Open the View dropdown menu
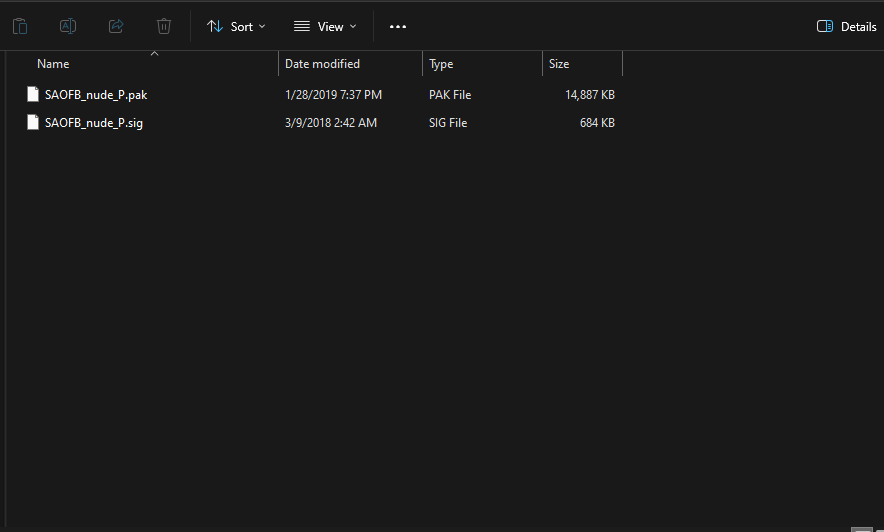The image size is (884, 532). point(325,26)
